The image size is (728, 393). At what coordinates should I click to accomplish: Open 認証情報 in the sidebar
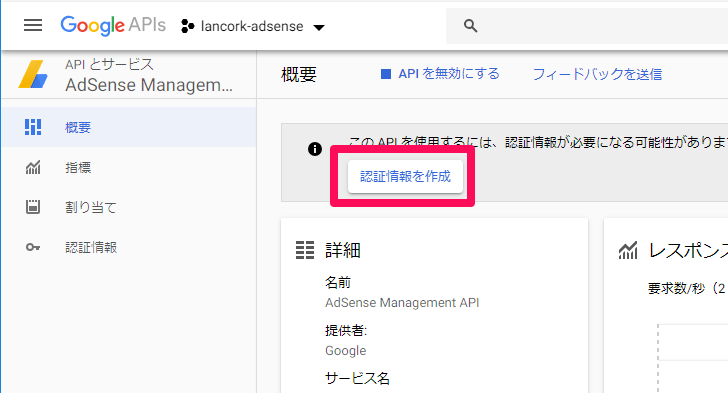click(x=91, y=248)
